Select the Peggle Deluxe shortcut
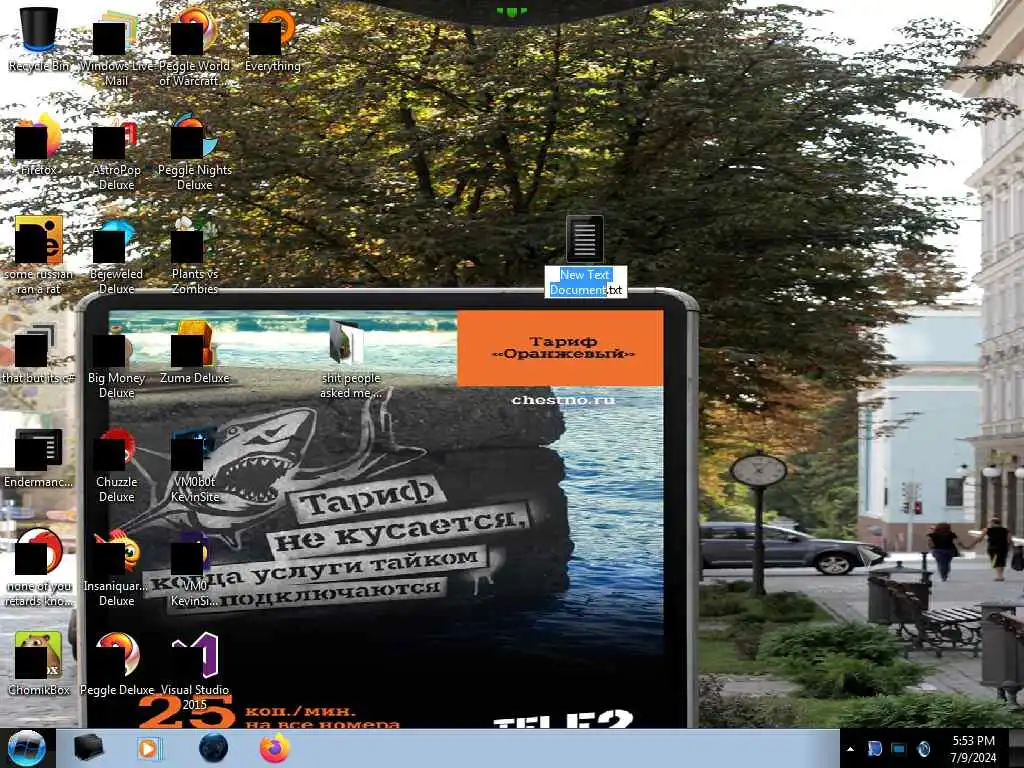Viewport: 1024px width, 768px height. tap(116, 663)
